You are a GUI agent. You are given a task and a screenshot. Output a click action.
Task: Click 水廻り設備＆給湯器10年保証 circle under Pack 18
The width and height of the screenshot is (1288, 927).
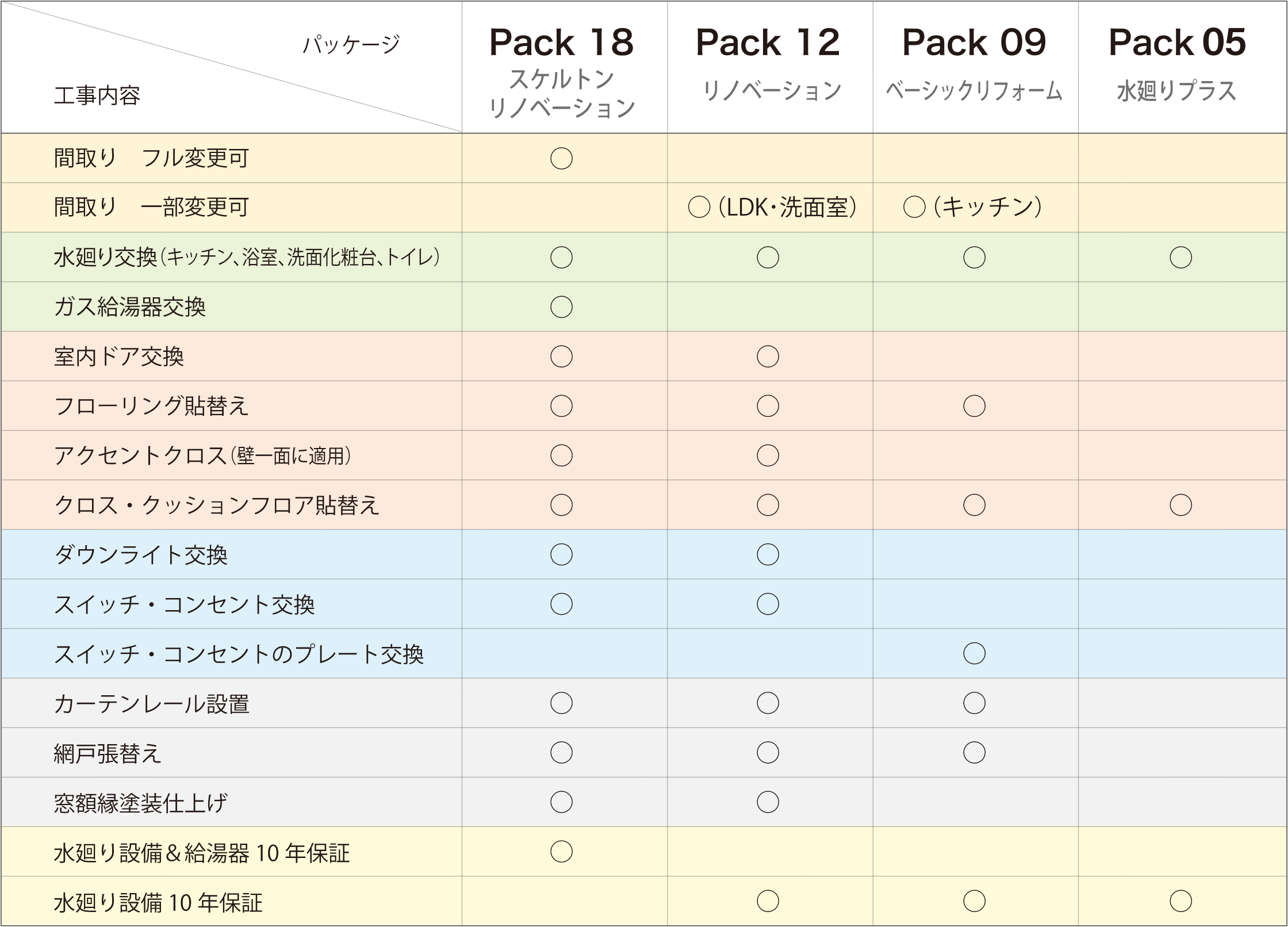561,851
